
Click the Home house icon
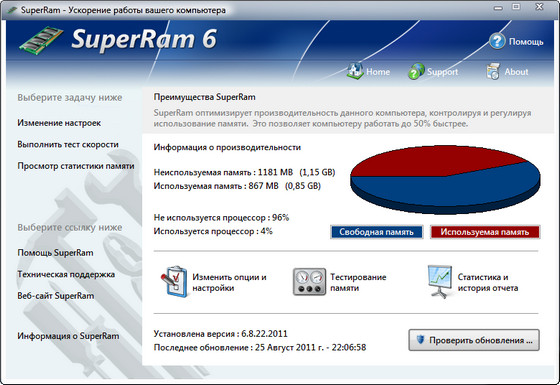click(x=355, y=71)
